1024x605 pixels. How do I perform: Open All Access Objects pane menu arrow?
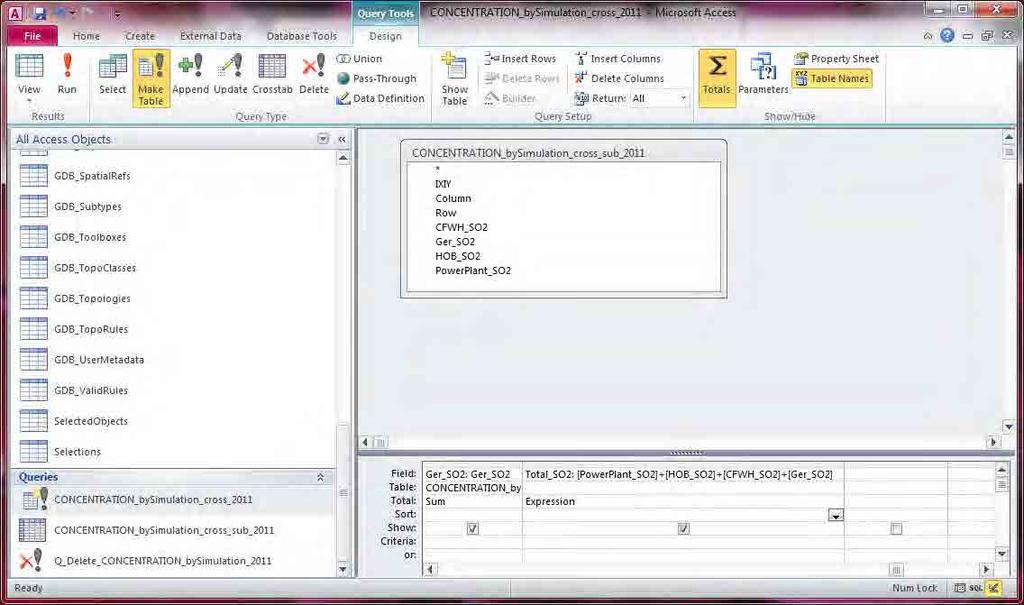(323, 139)
